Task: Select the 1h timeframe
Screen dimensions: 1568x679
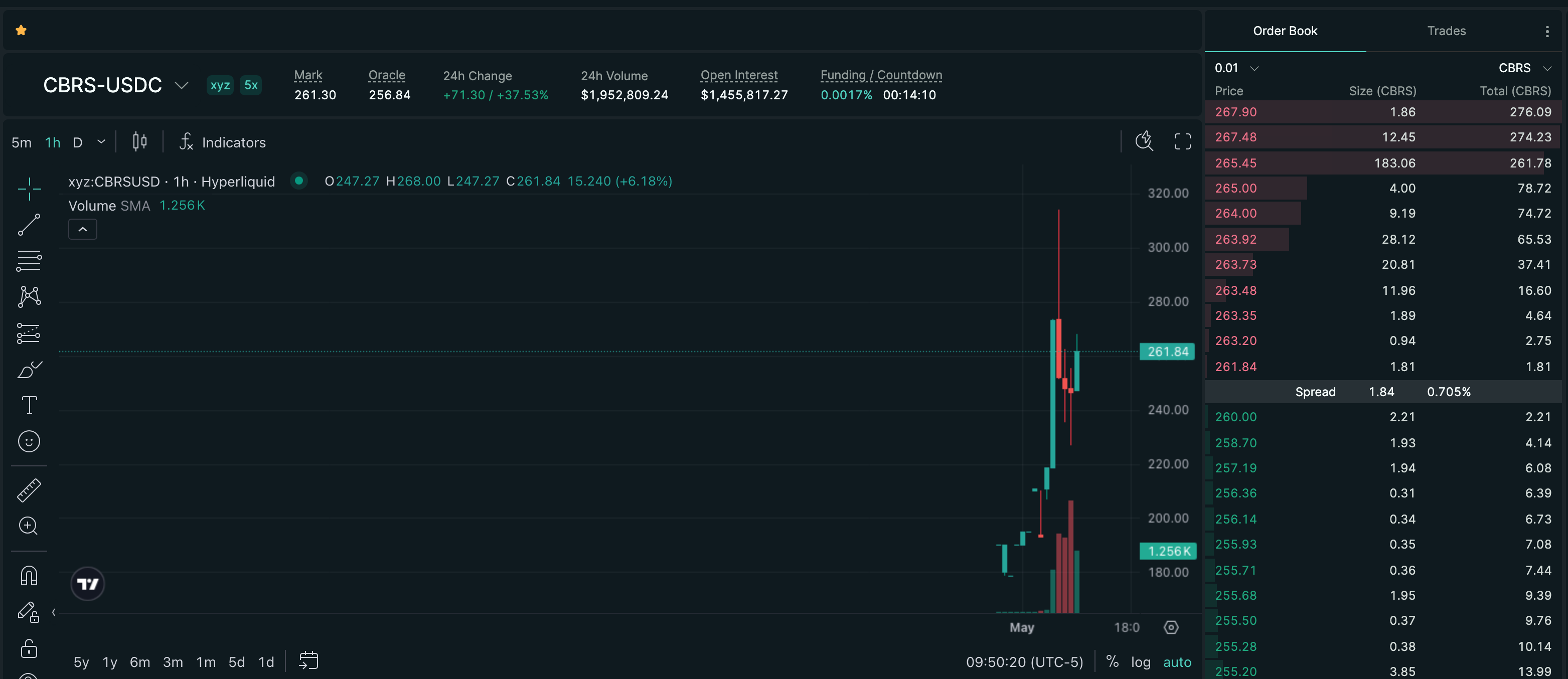Action: tap(53, 142)
